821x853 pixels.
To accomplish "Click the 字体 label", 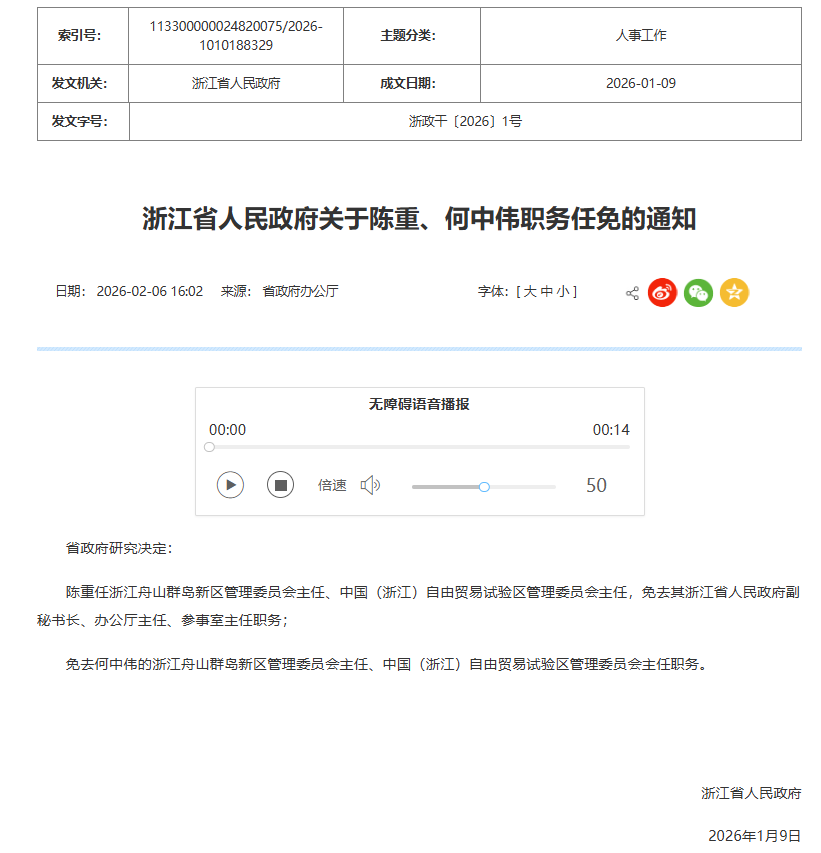I will (x=493, y=292).
